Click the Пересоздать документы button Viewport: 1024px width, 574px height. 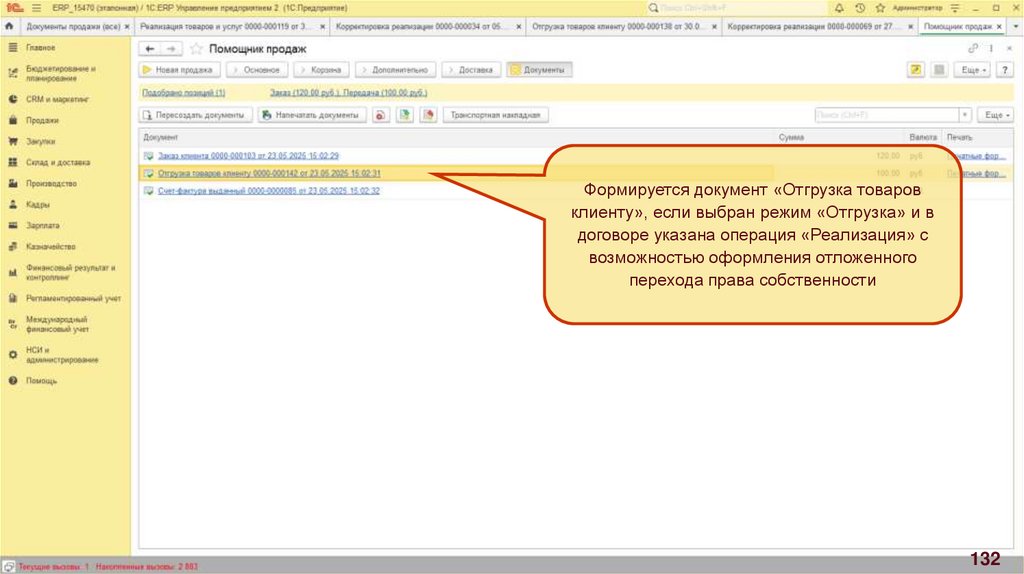196,115
